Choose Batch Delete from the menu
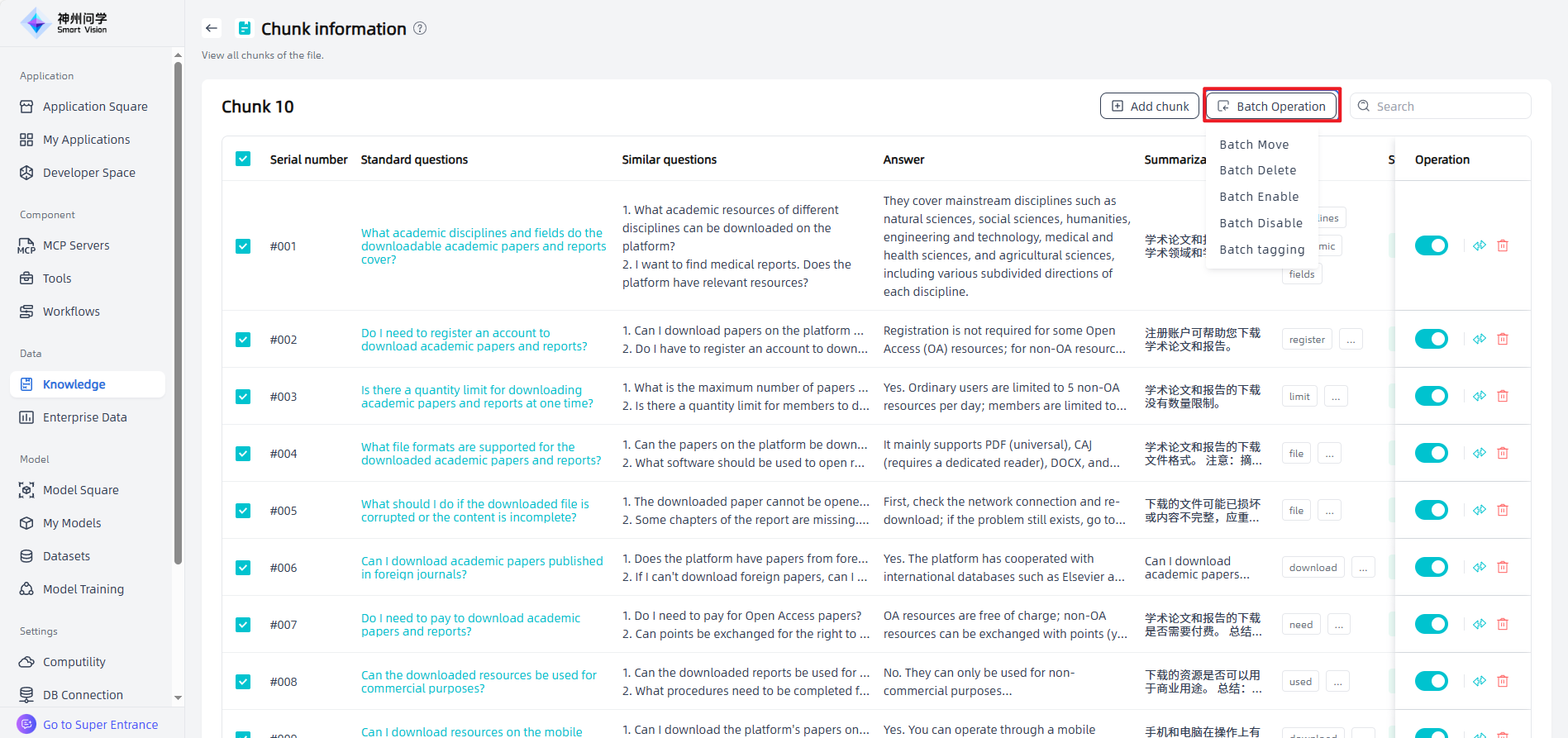 click(1257, 170)
